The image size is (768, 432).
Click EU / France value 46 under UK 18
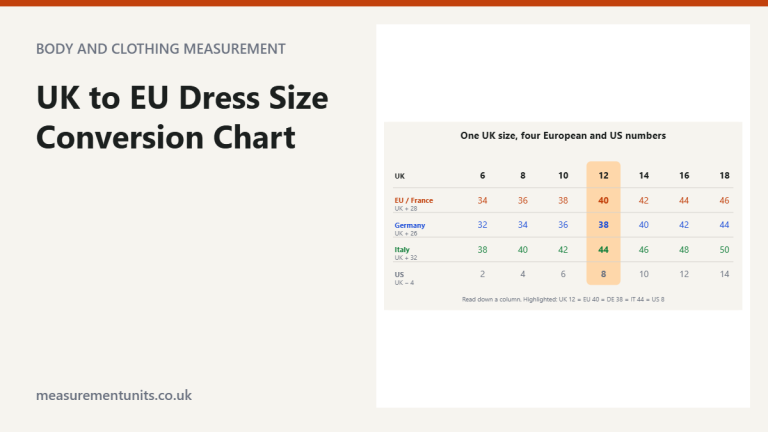(x=724, y=200)
